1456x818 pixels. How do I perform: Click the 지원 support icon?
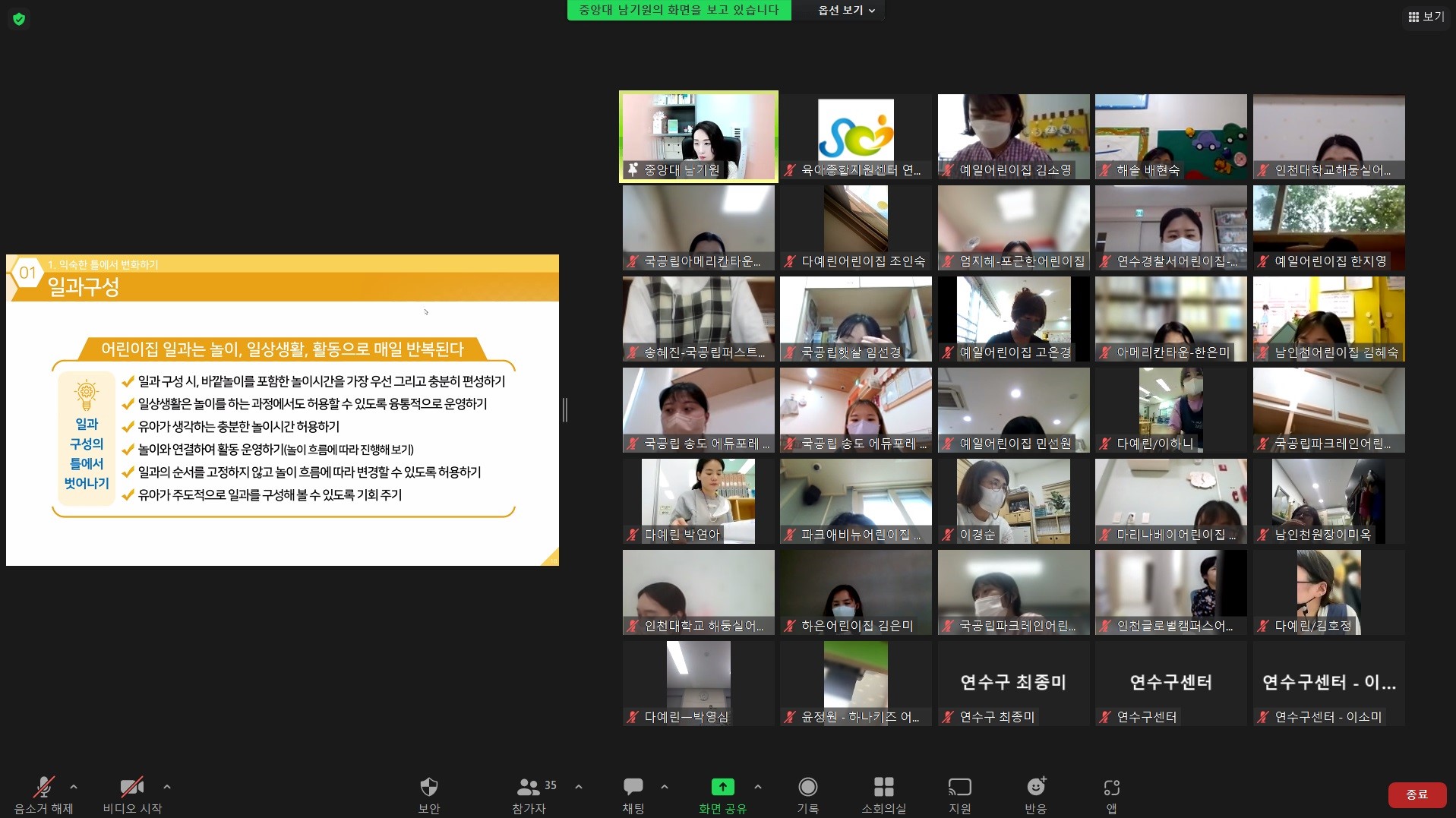[960, 787]
